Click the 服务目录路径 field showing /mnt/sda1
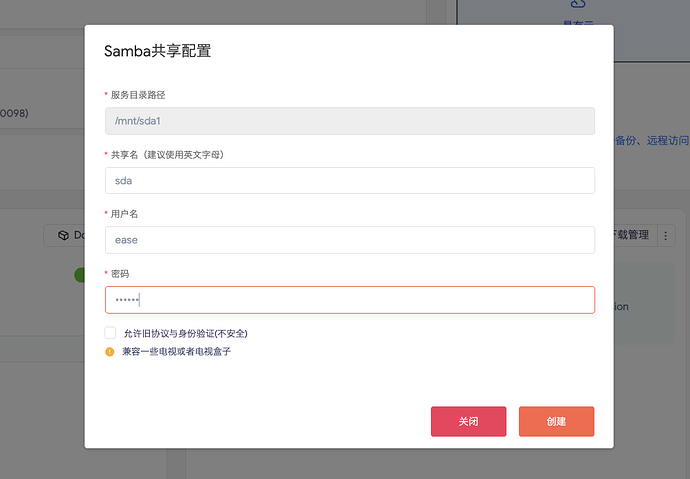Image resolution: width=690 pixels, height=479 pixels. tap(349, 121)
